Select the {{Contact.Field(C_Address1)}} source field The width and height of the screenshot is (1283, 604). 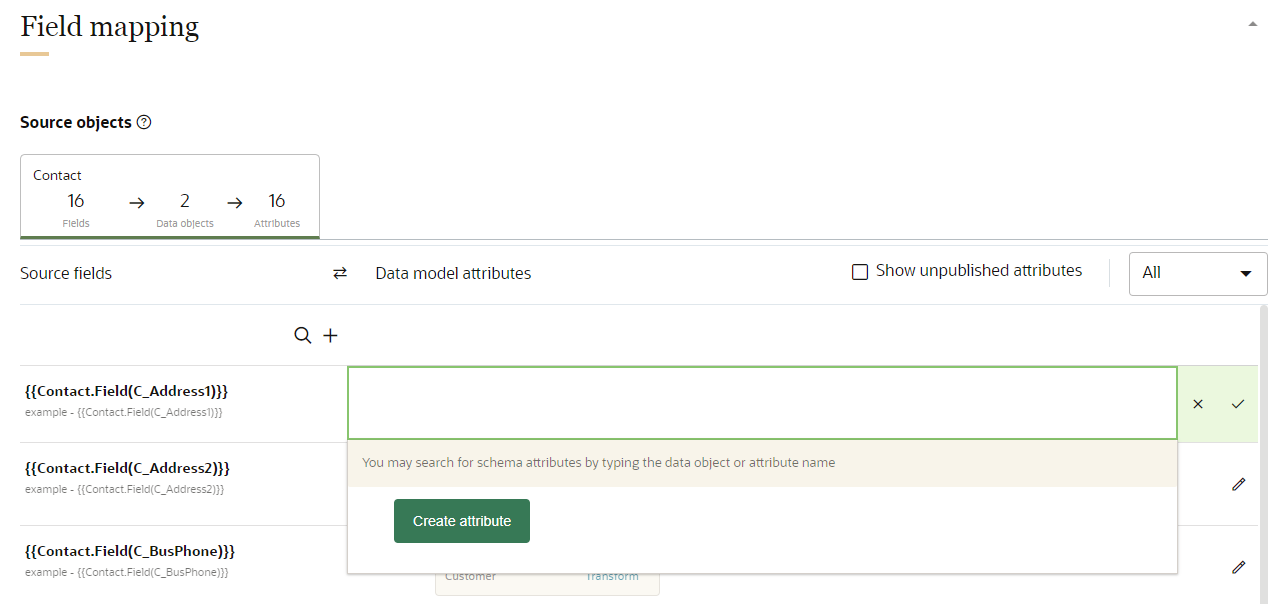(128, 391)
